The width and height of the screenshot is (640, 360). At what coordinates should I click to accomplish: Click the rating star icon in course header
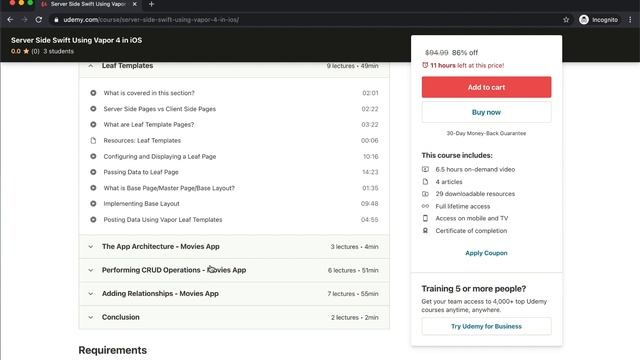tap(26, 51)
